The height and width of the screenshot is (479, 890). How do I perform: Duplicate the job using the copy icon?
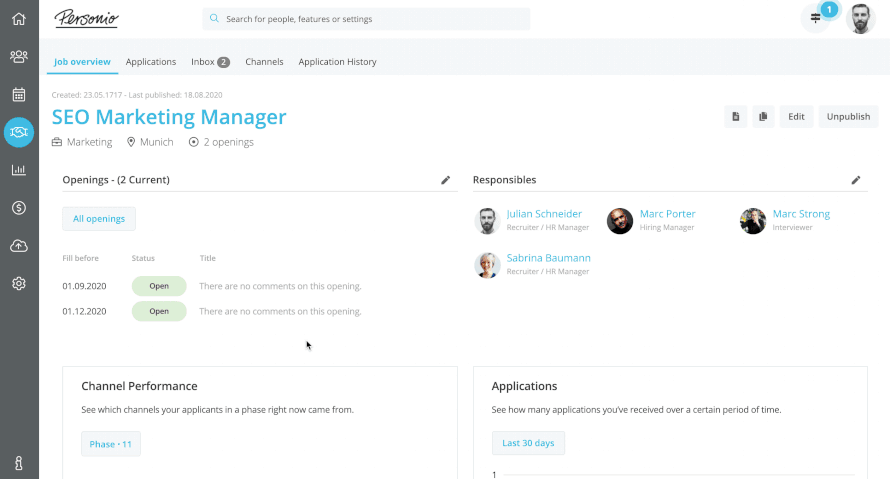763,117
